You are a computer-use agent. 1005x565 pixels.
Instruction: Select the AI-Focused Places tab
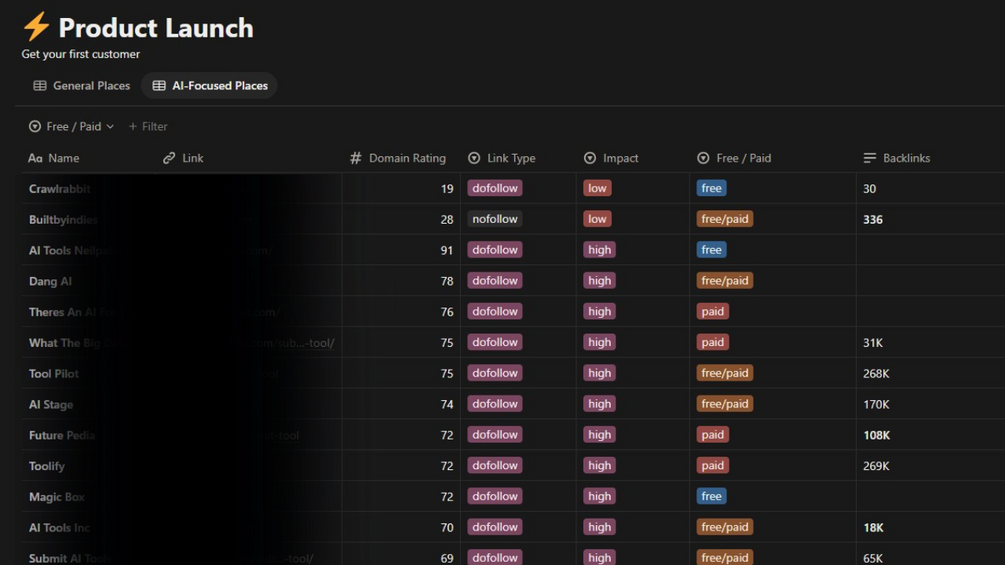(210, 85)
